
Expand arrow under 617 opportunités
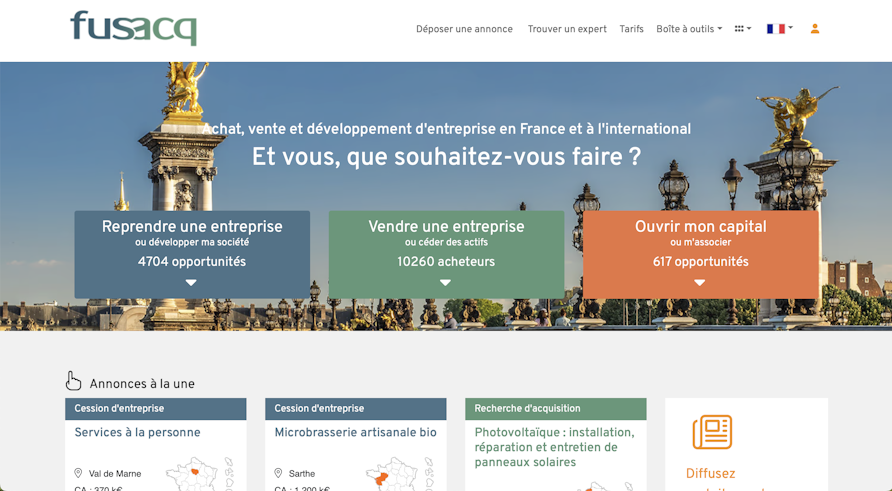pyautogui.click(x=700, y=282)
